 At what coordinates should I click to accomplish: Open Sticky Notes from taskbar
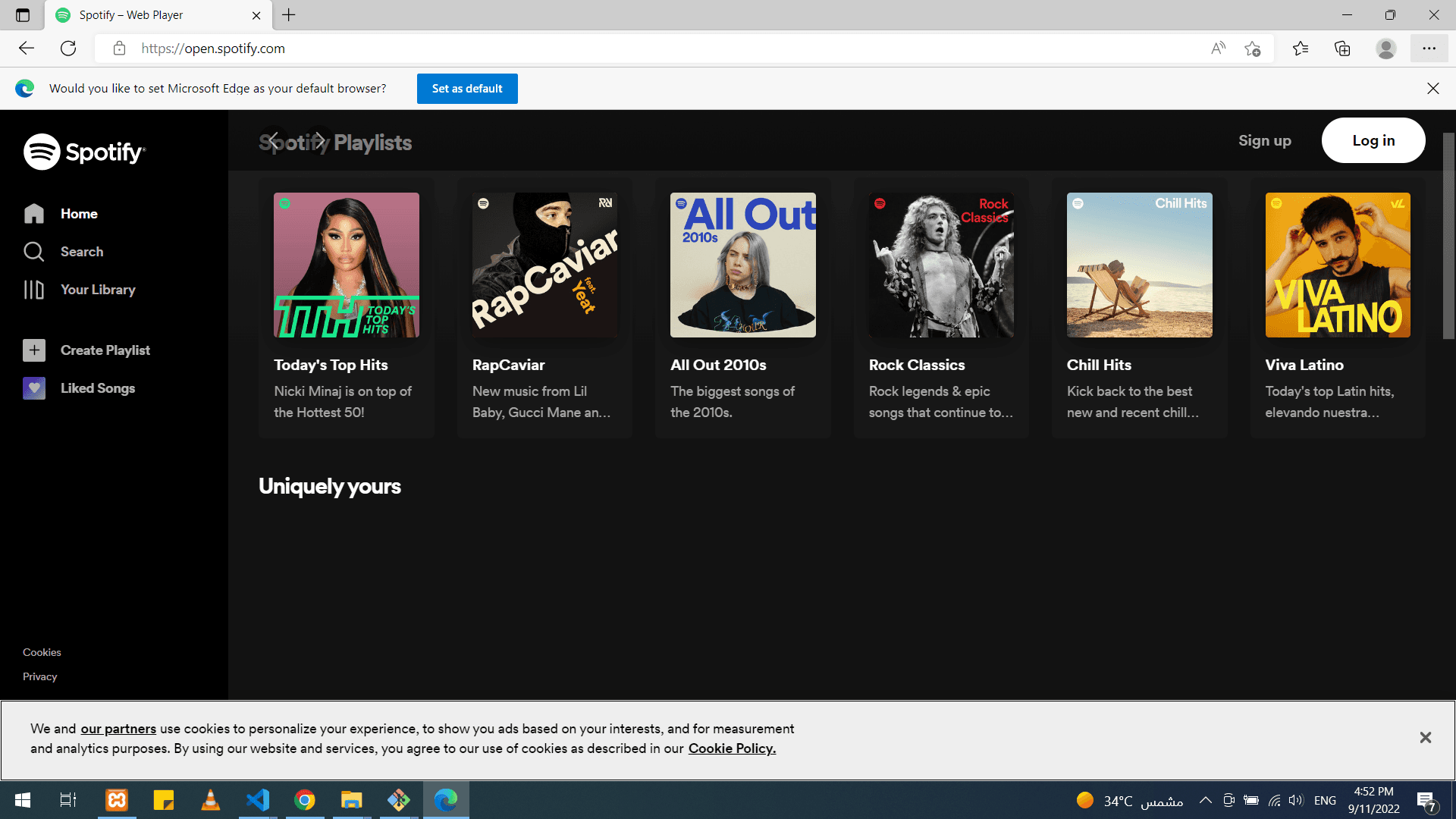coord(164,800)
